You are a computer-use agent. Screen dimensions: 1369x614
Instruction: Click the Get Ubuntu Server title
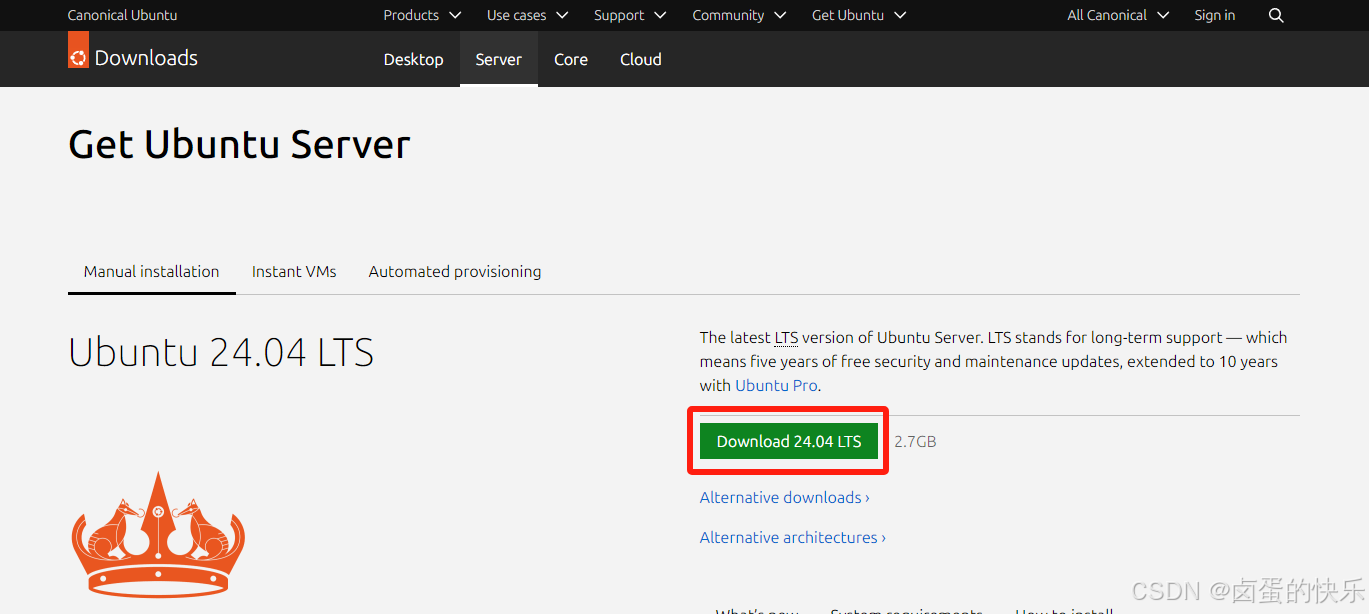pyautogui.click(x=239, y=145)
